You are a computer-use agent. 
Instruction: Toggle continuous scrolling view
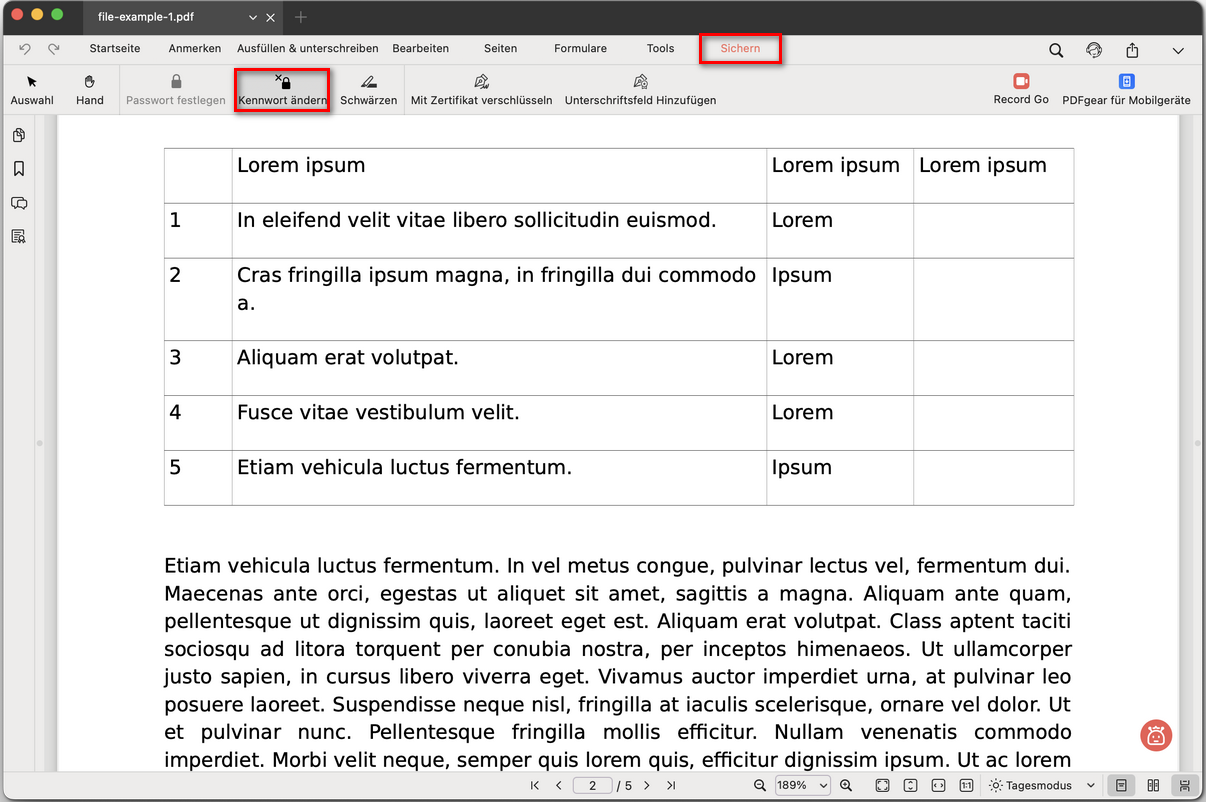(1185, 786)
